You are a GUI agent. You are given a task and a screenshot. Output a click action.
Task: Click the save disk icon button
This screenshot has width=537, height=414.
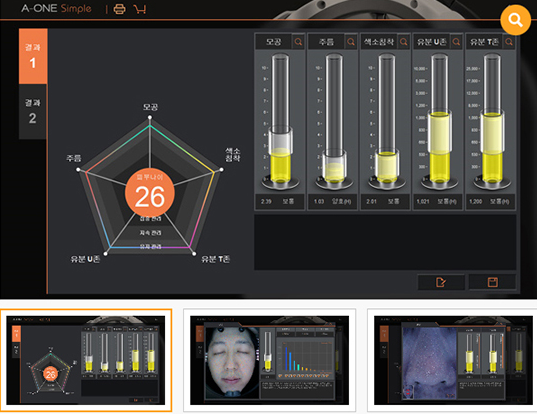[492, 282]
